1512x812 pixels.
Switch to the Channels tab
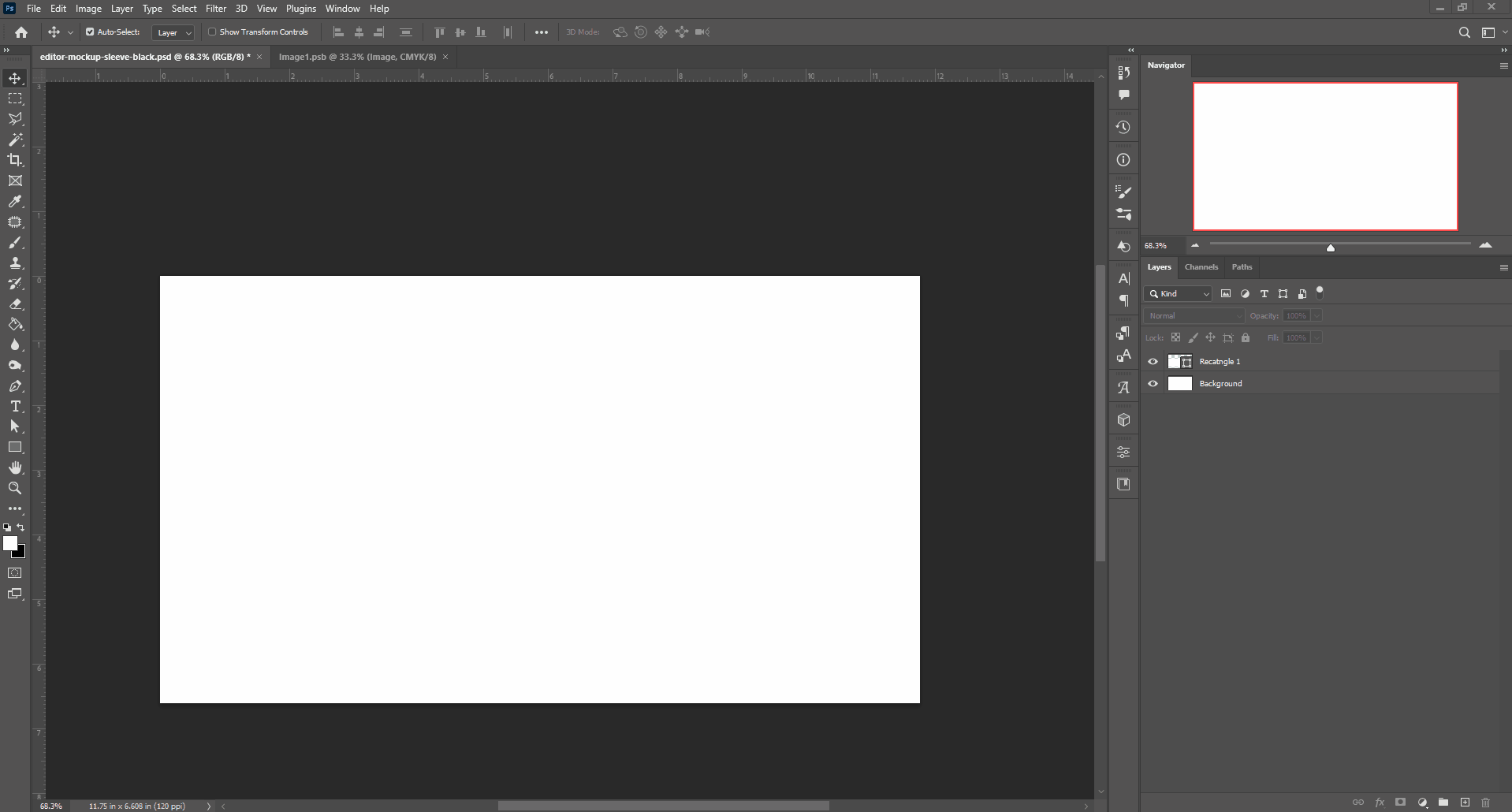click(1201, 267)
